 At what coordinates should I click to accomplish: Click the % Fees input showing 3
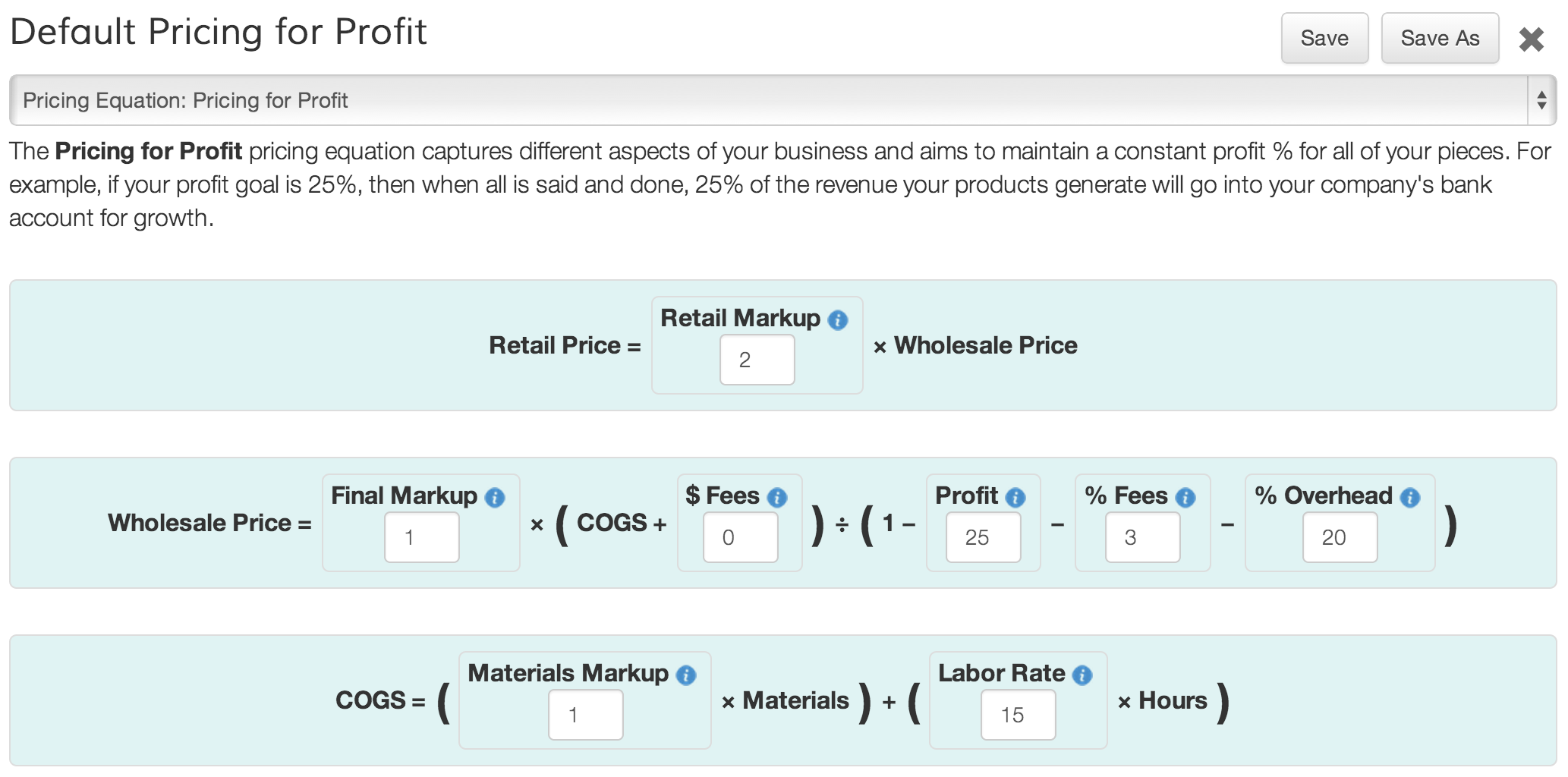[1142, 537]
